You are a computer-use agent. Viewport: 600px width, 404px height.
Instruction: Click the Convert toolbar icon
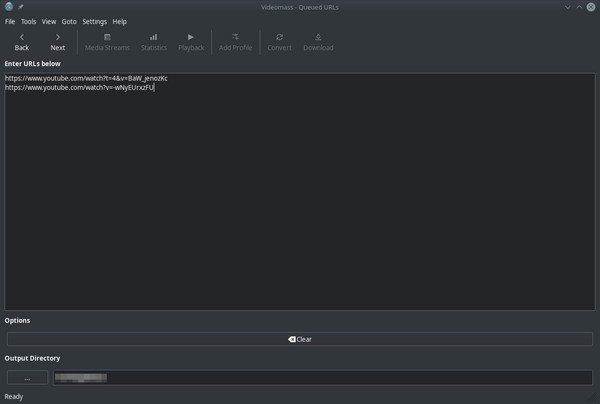click(279, 41)
